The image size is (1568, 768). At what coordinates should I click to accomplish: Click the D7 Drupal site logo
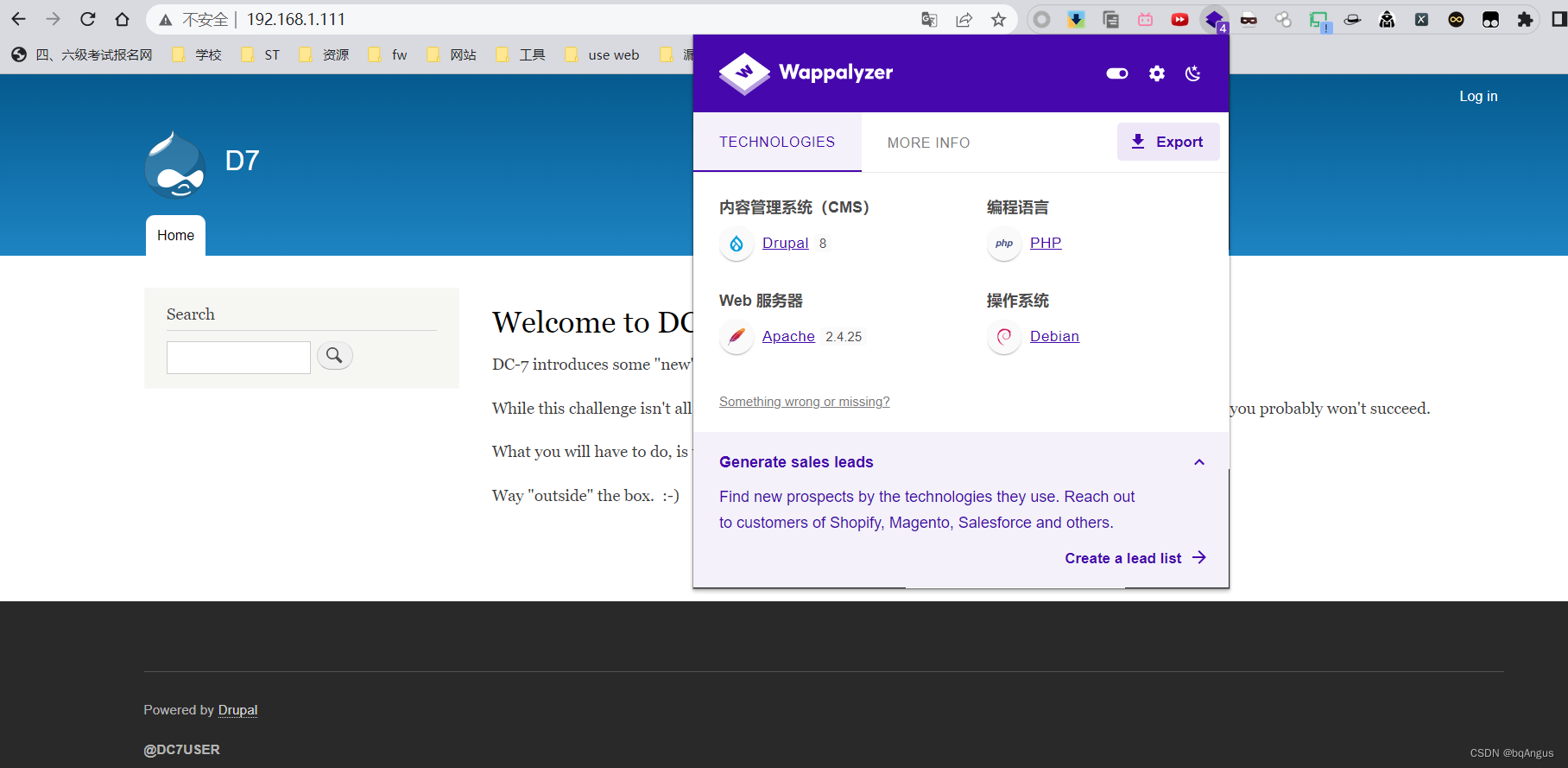tap(175, 164)
